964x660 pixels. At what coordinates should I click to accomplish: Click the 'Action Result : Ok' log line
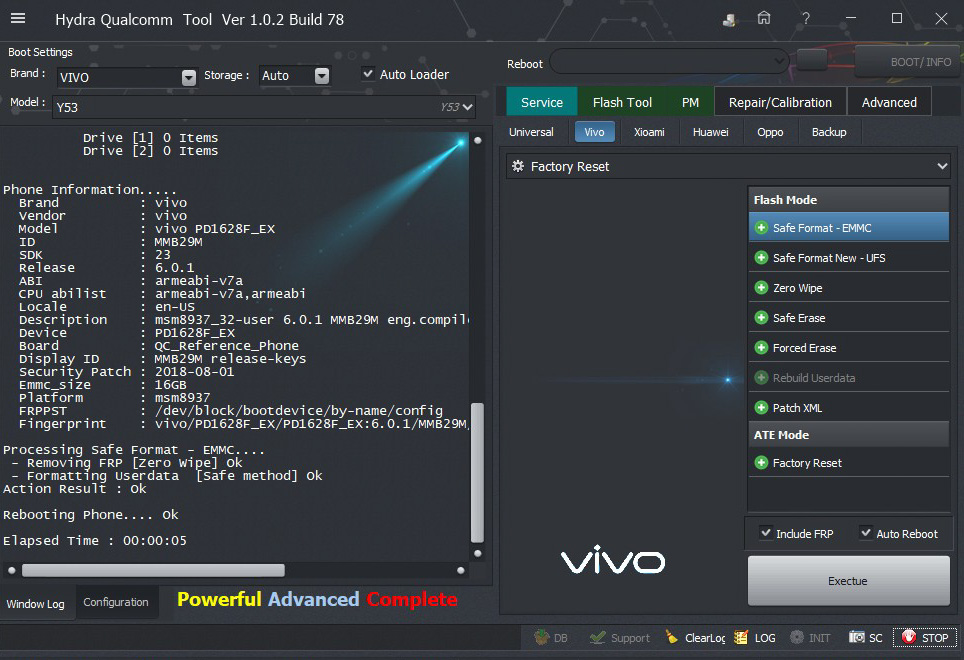click(75, 489)
